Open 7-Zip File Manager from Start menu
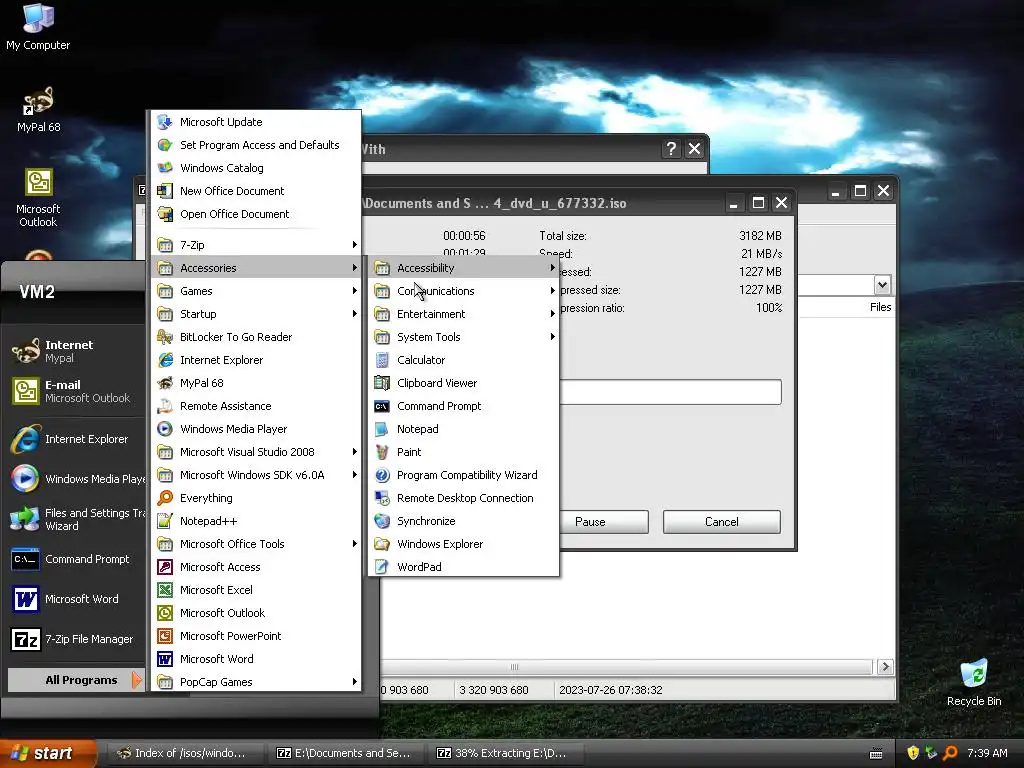 pos(75,639)
